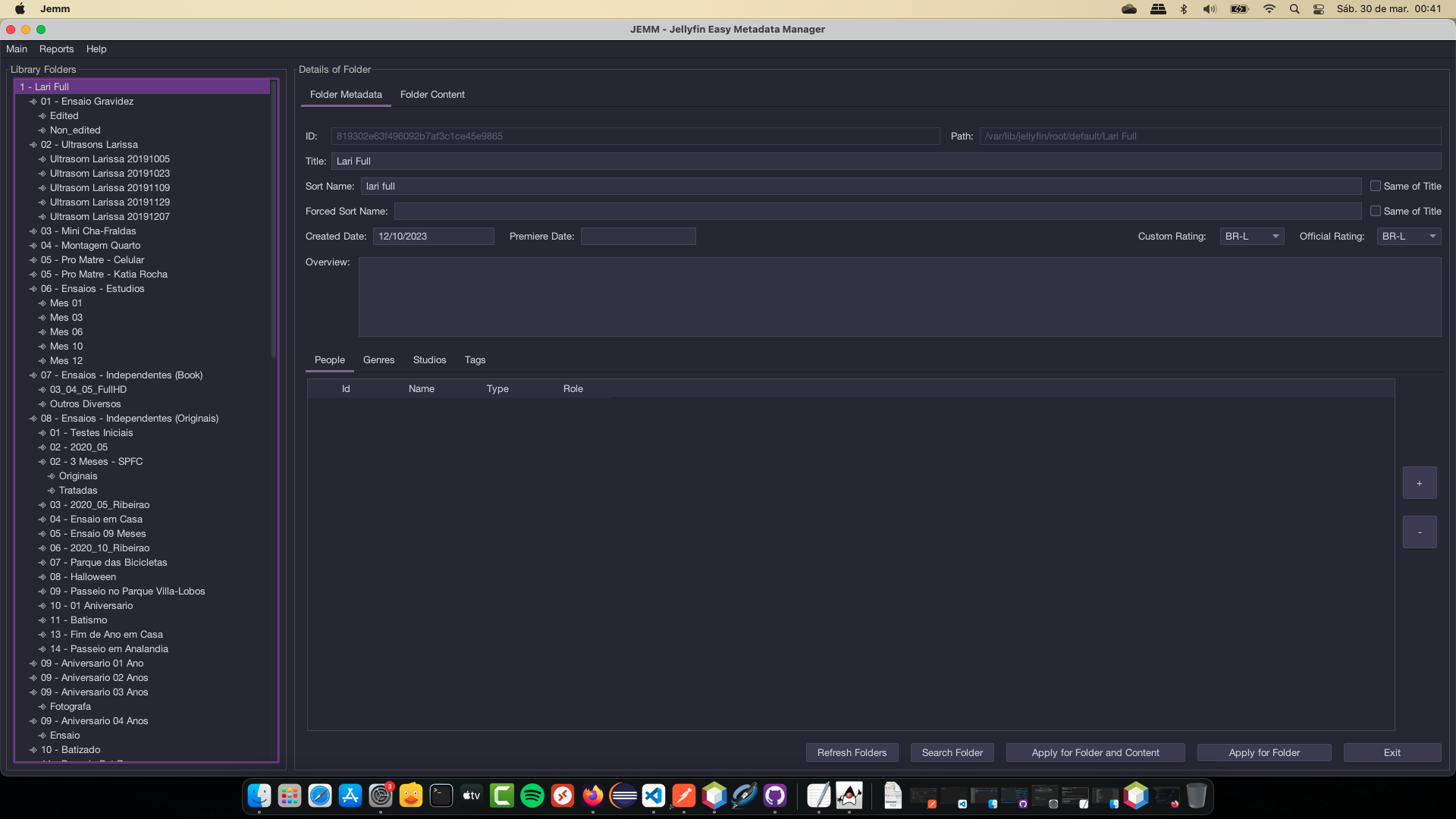
Task: Collapse the 02 - Ultrasons Larissa folder
Action: coord(33,145)
